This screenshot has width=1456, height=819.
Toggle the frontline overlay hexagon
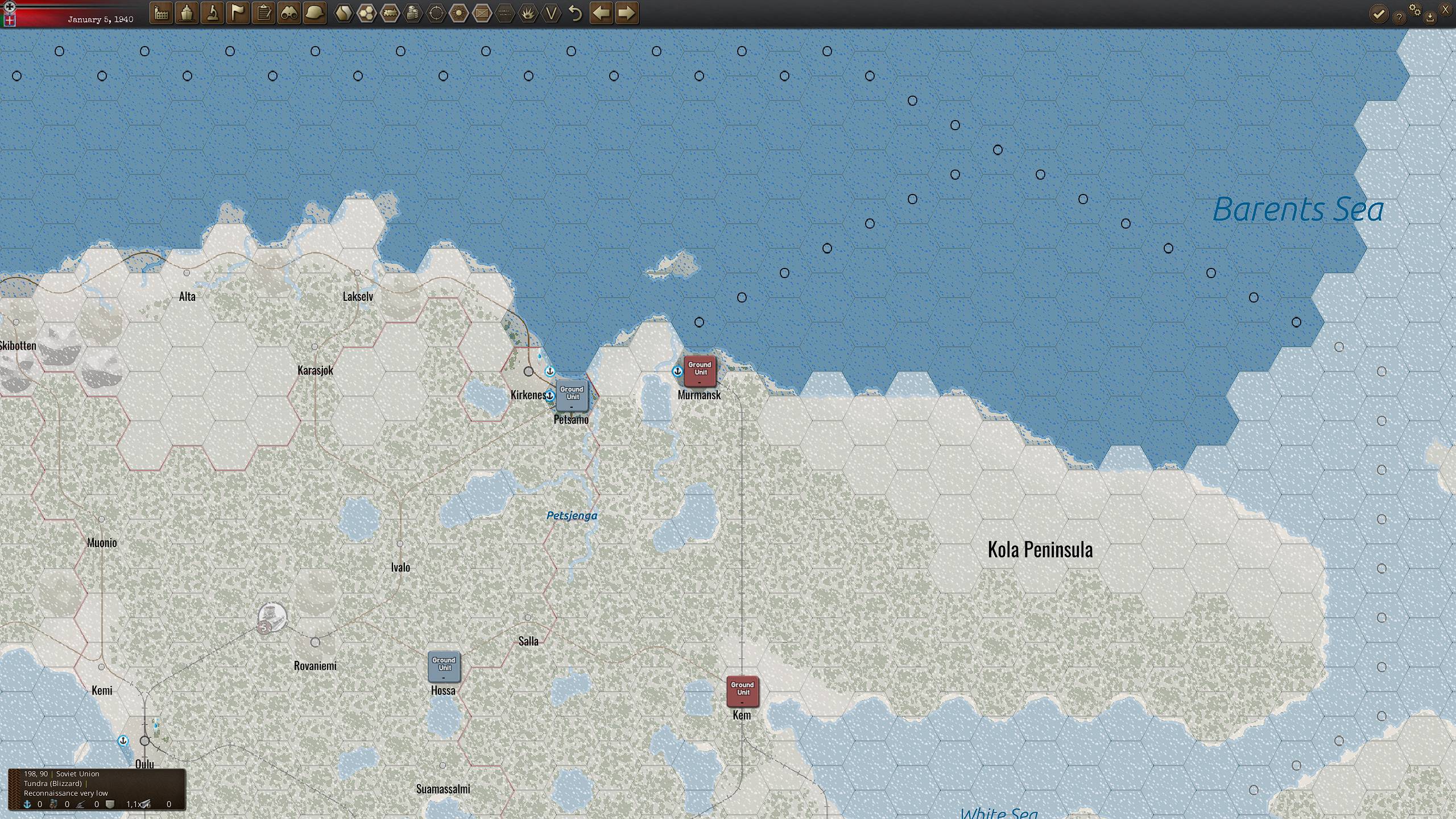[505, 13]
